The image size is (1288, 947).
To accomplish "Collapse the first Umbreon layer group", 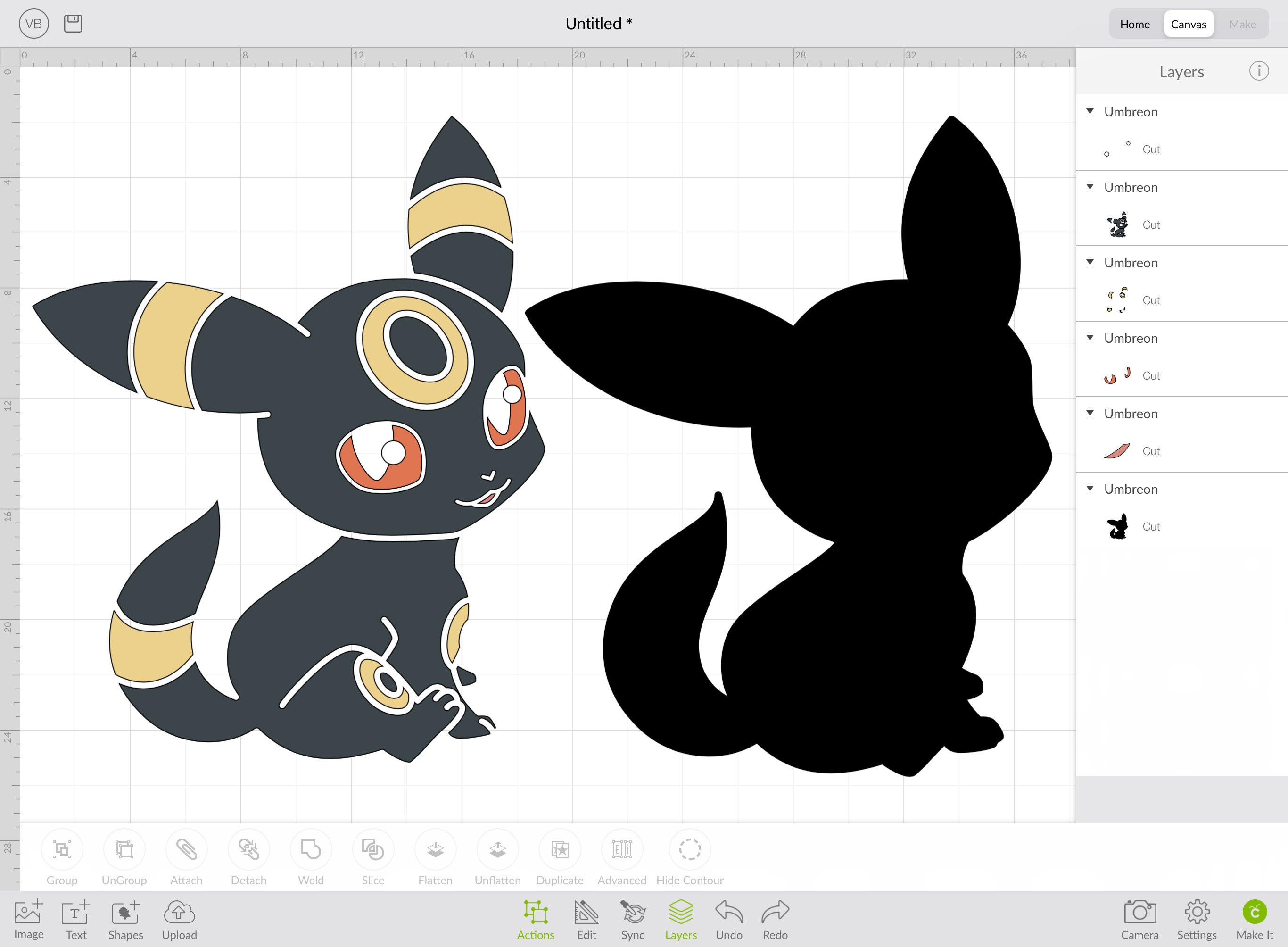I will tap(1090, 111).
